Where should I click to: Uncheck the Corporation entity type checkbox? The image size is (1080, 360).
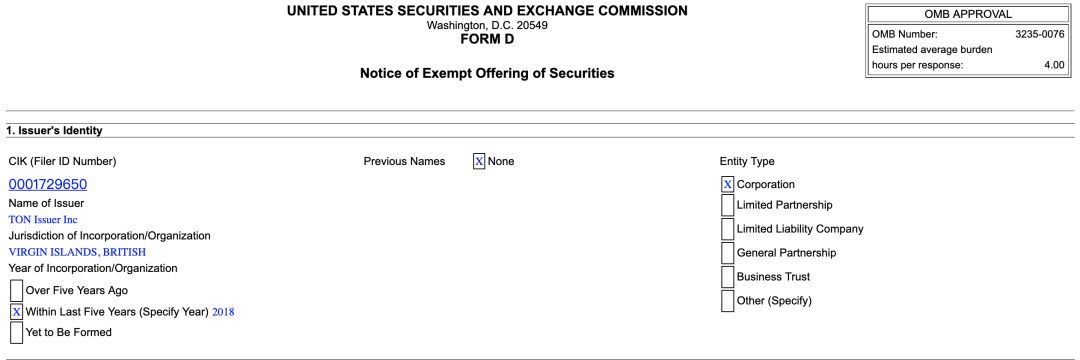(727, 184)
